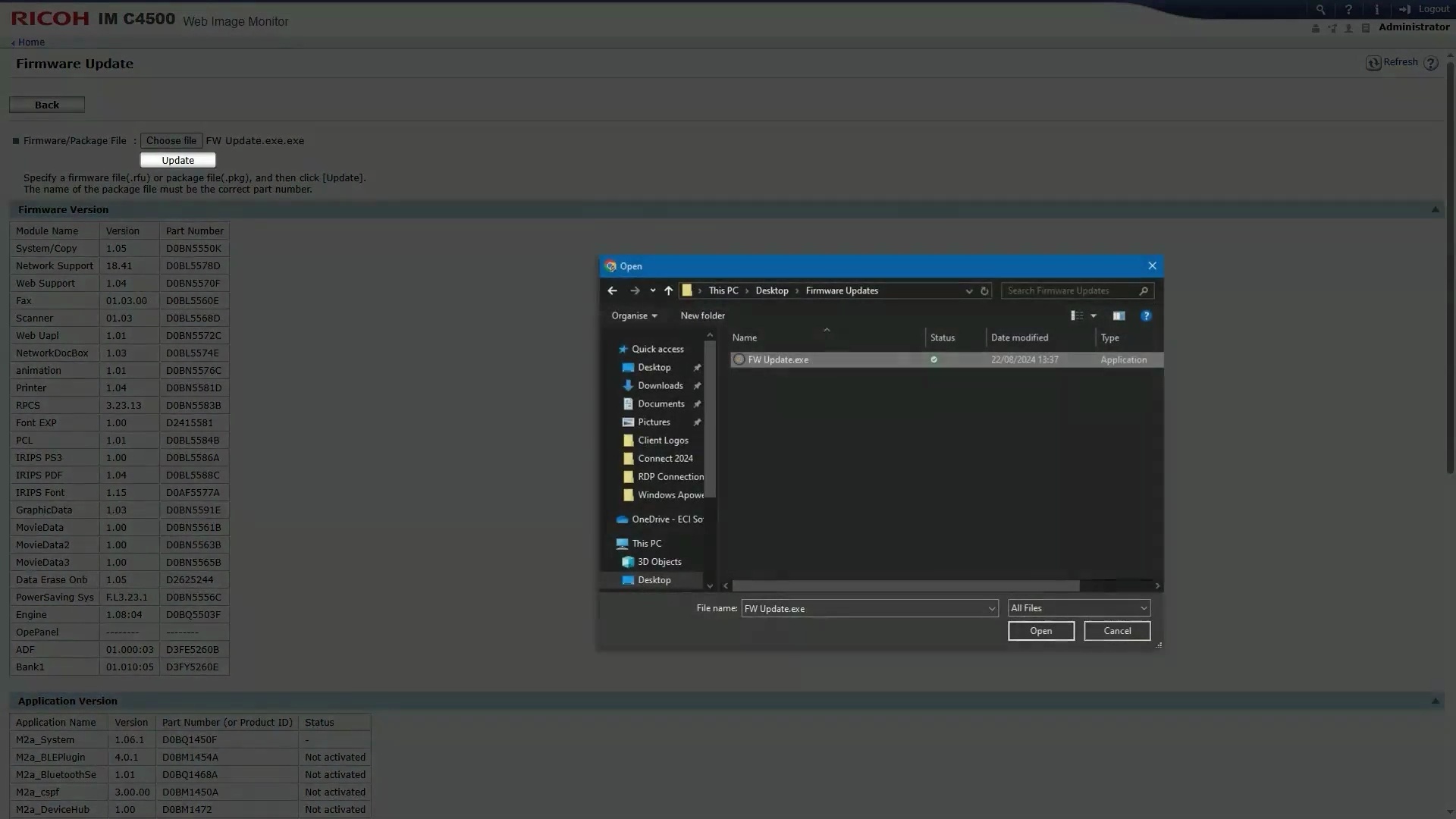This screenshot has height=819, width=1456.
Task: Open the dialog's blue help icon
Action: (x=1146, y=315)
